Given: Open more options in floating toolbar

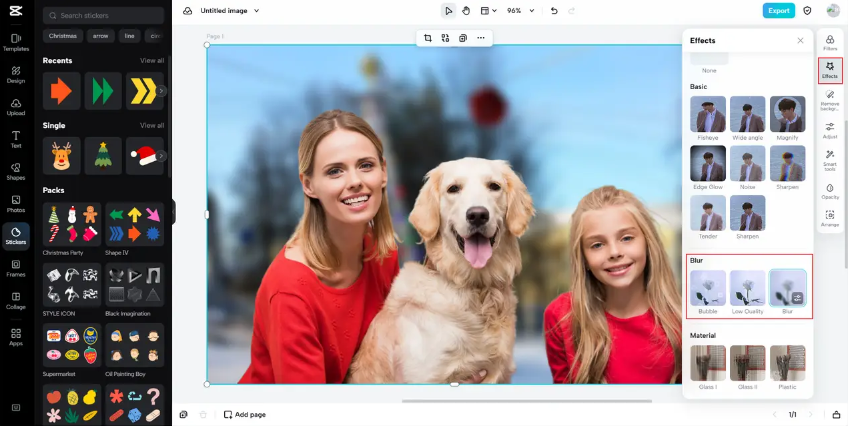Looking at the screenshot, I should [481, 38].
